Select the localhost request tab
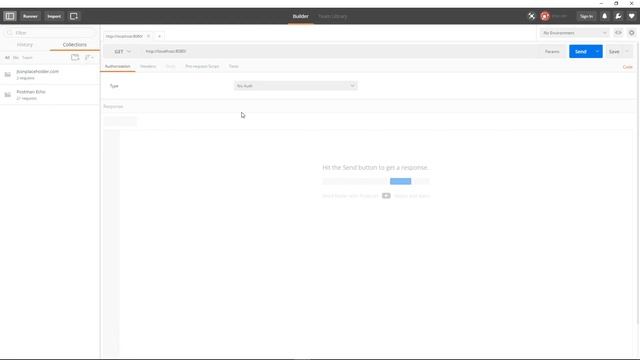Image resolution: width=640 pixels, height=360 pixels. pos(124,36)
